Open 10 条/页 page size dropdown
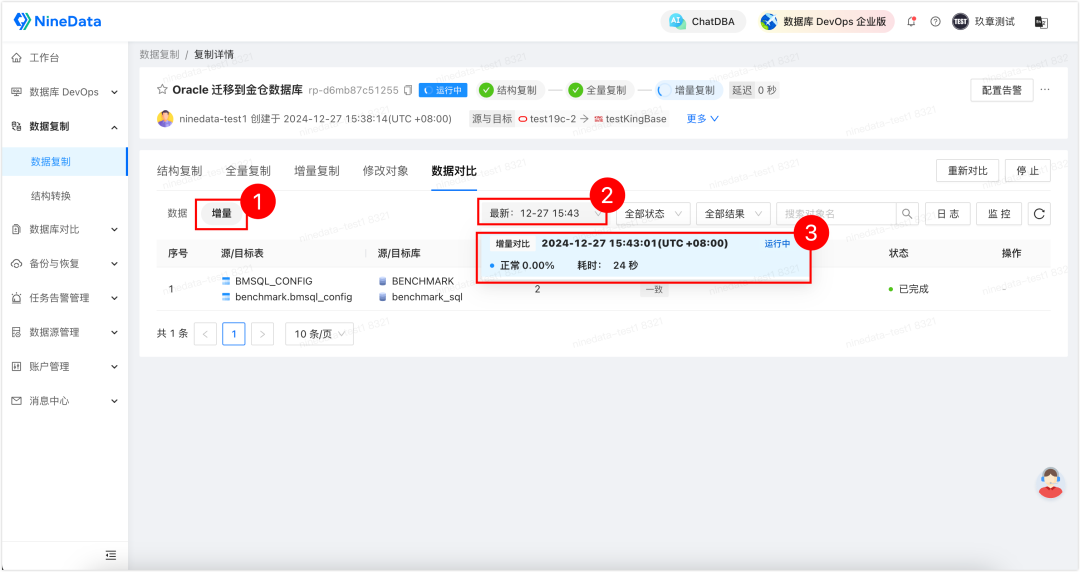 click(x=320, y=334)
